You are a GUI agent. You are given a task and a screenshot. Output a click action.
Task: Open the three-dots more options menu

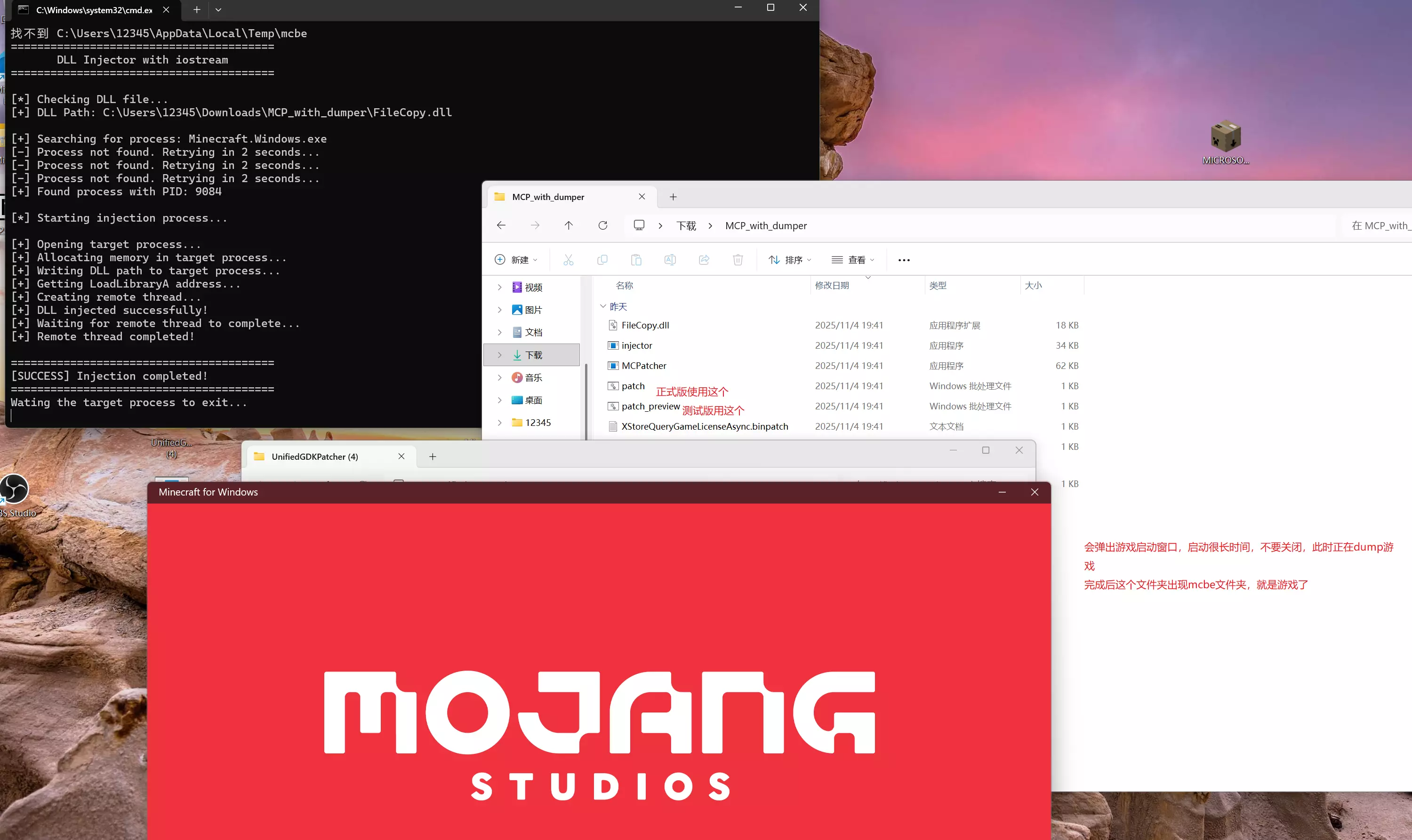pos(904,260)
